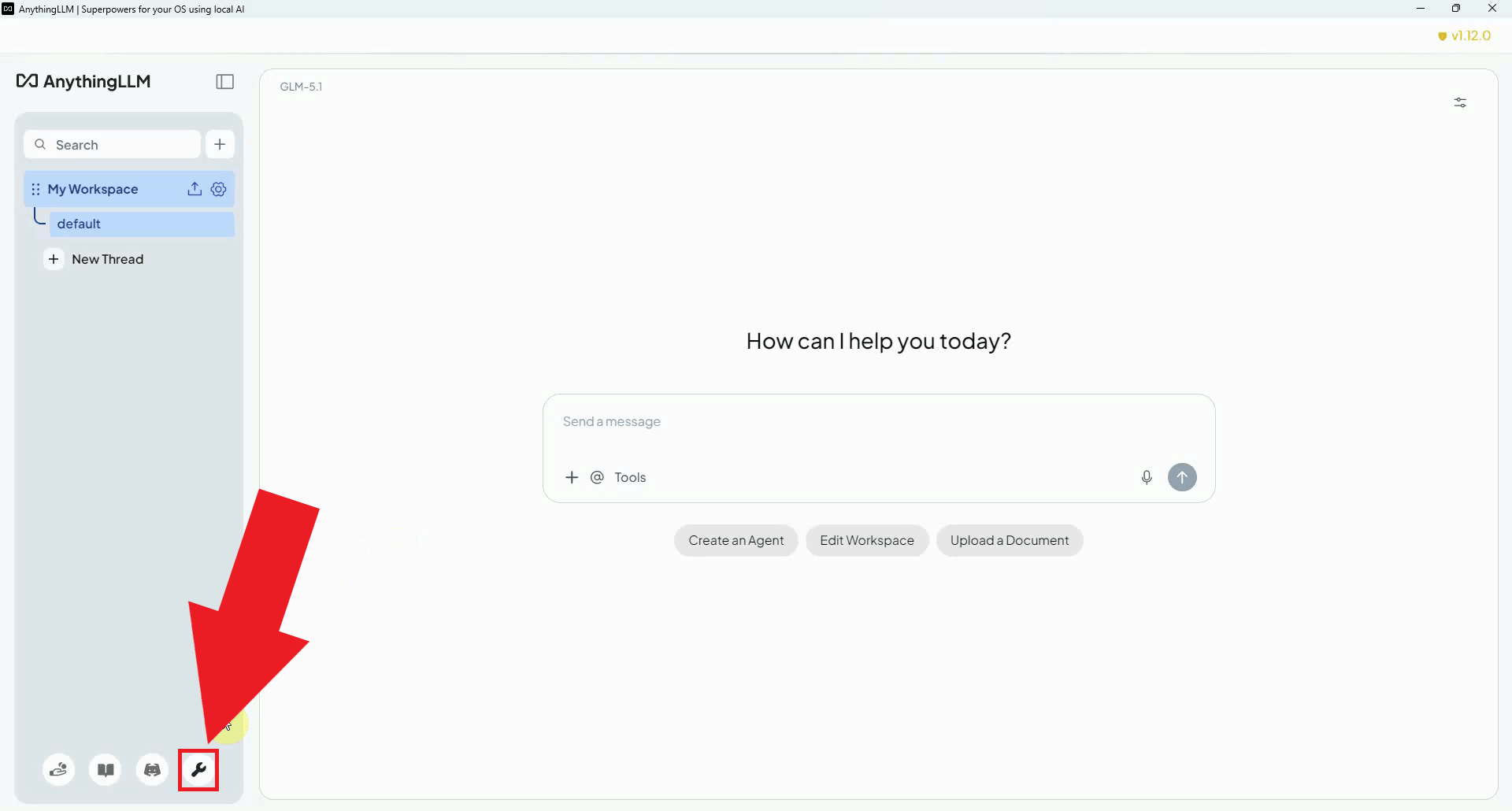The width and height of the screenshot is (1512, 811).
Task: Select My Workspace in sidebar
Action: (129, 189)
